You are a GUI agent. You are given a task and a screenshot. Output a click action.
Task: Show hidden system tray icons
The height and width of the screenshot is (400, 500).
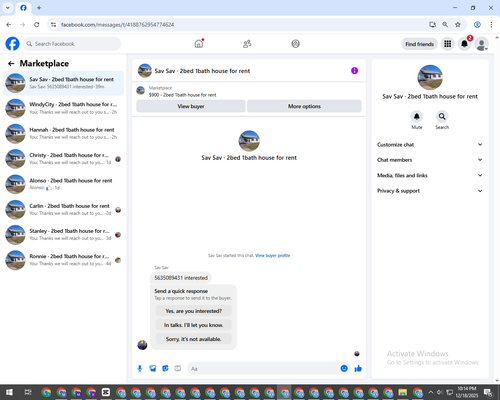tap(430, 392)
